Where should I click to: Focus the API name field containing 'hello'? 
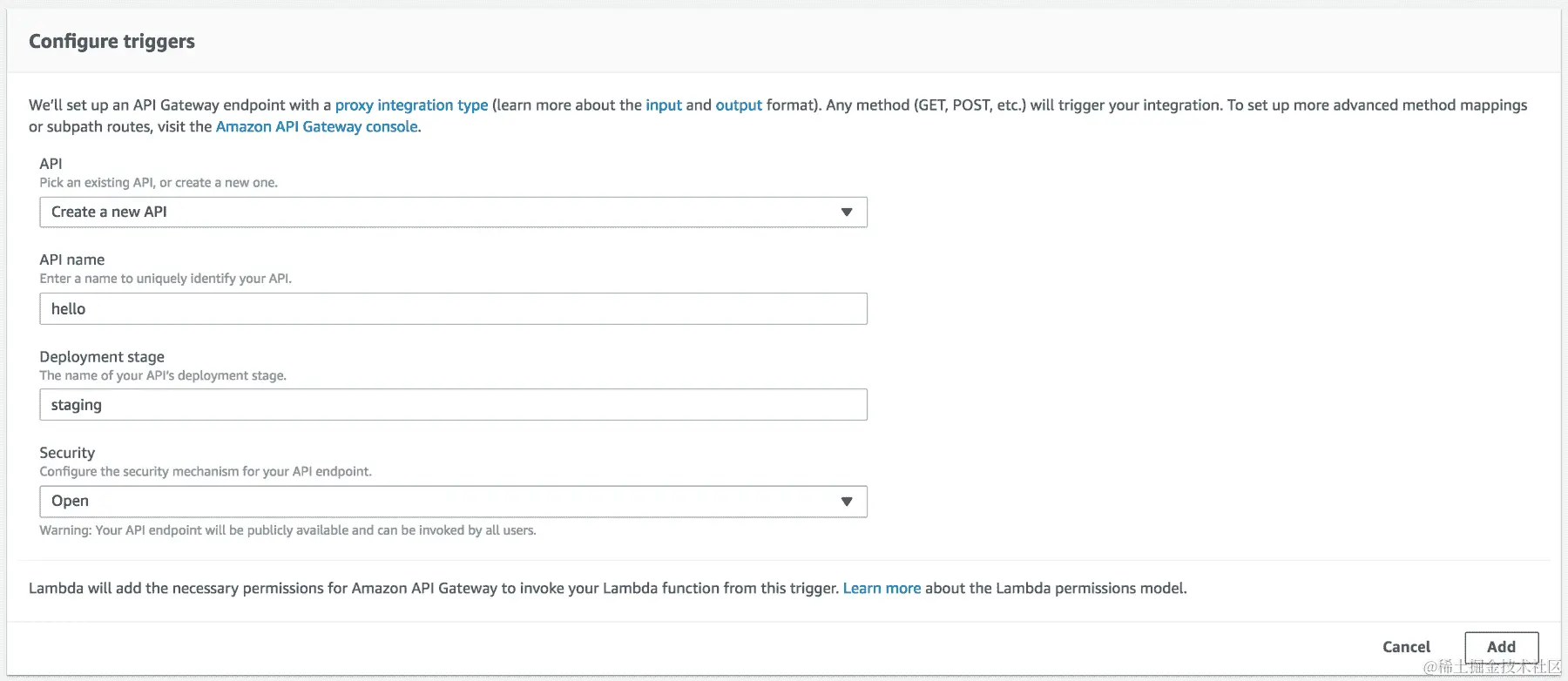click(453, 309)
